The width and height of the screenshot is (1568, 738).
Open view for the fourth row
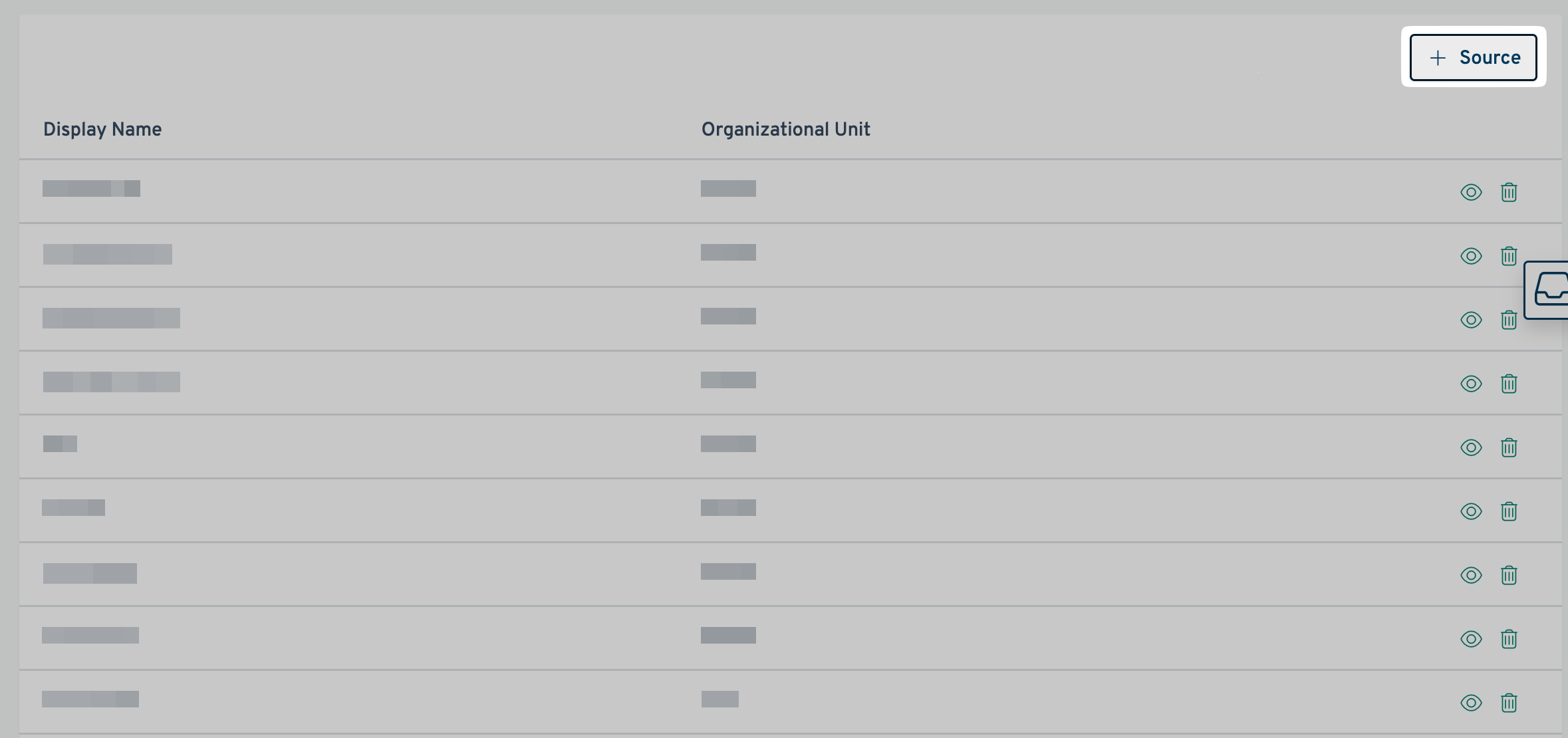point(1471,384)
